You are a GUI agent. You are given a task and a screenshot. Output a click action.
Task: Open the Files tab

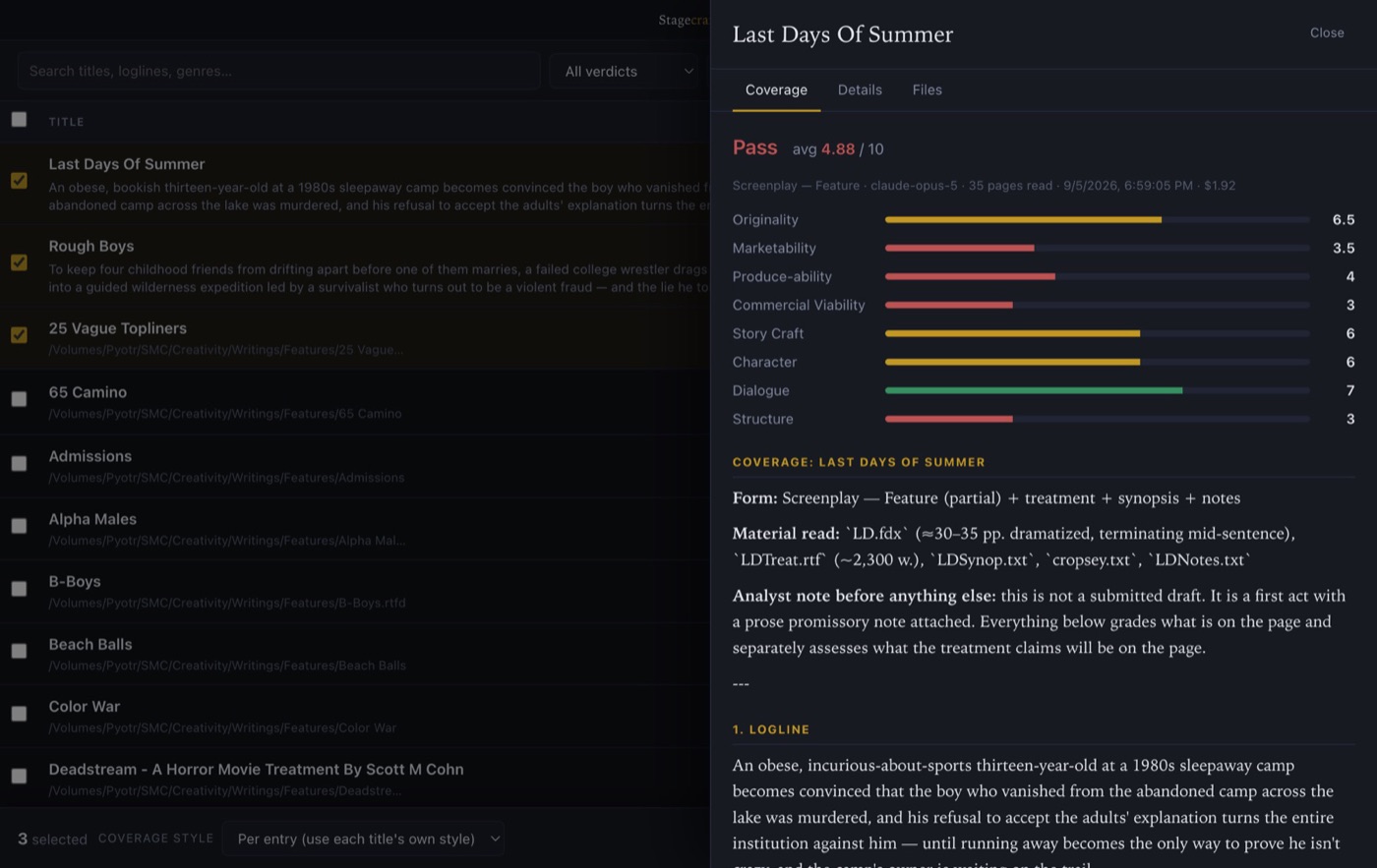927,89
